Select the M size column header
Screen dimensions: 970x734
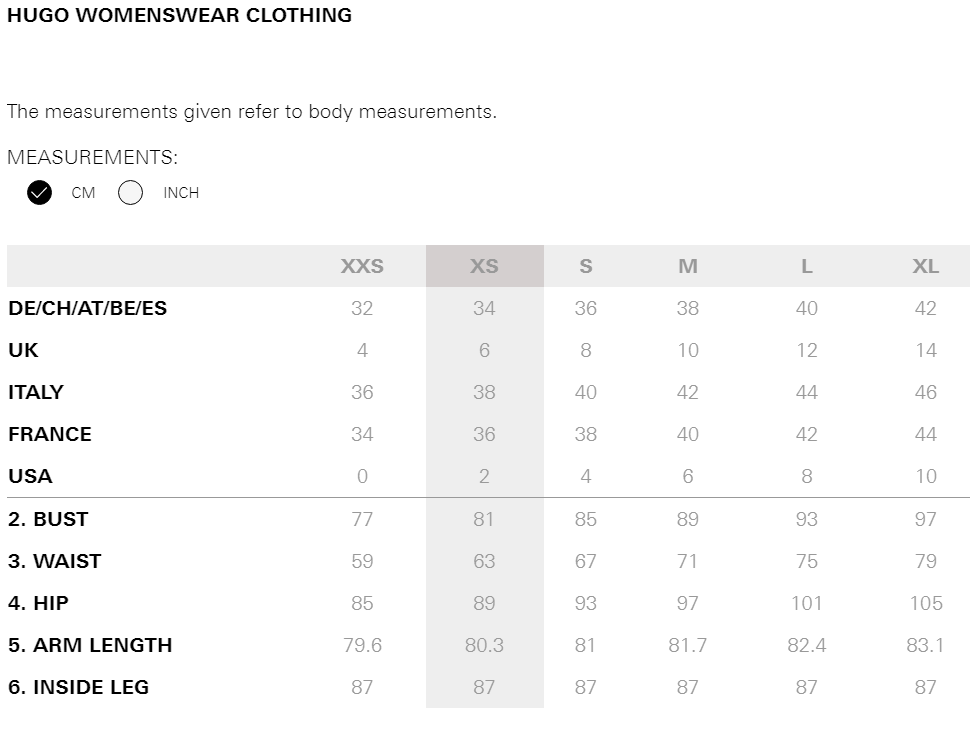[x=688, y=266]
